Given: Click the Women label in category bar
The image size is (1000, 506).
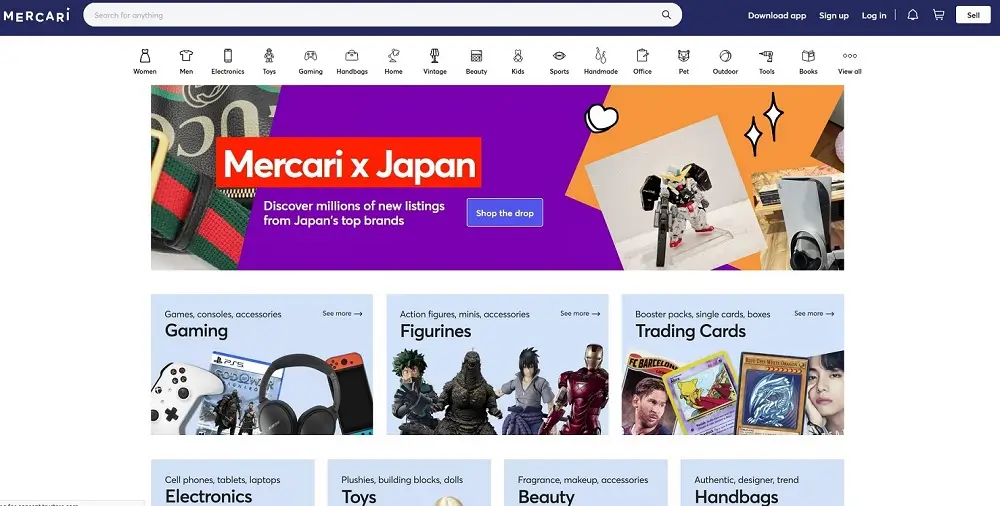Looking at the screenshot, I should (145, 71).
